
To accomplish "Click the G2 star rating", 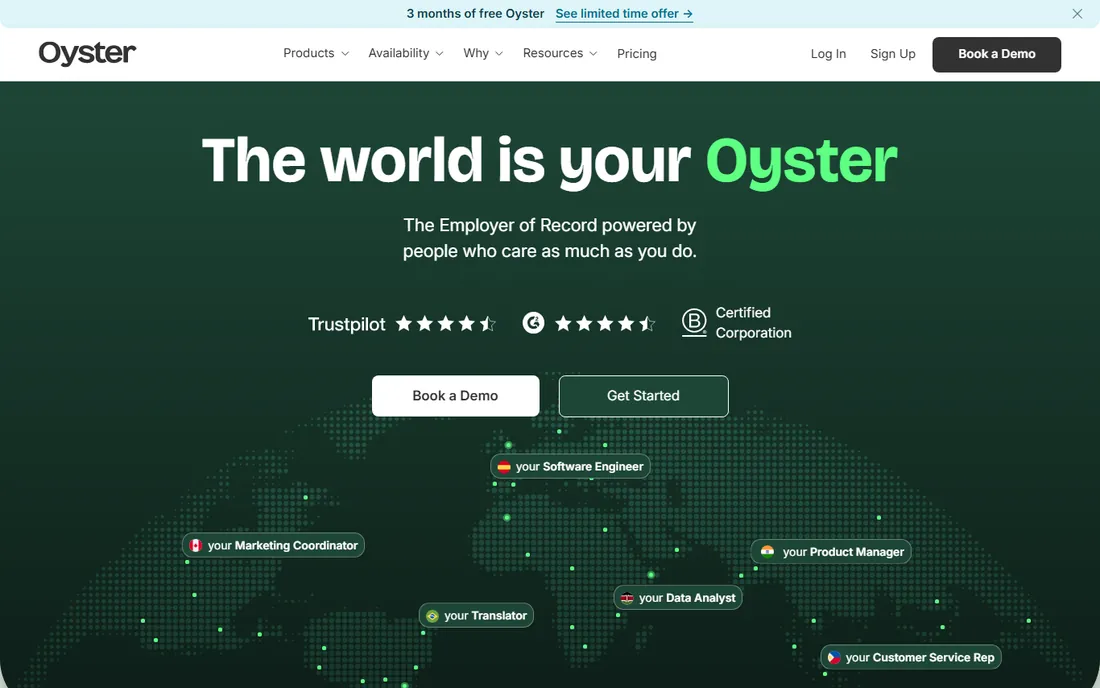I will (x=605, y=323).
